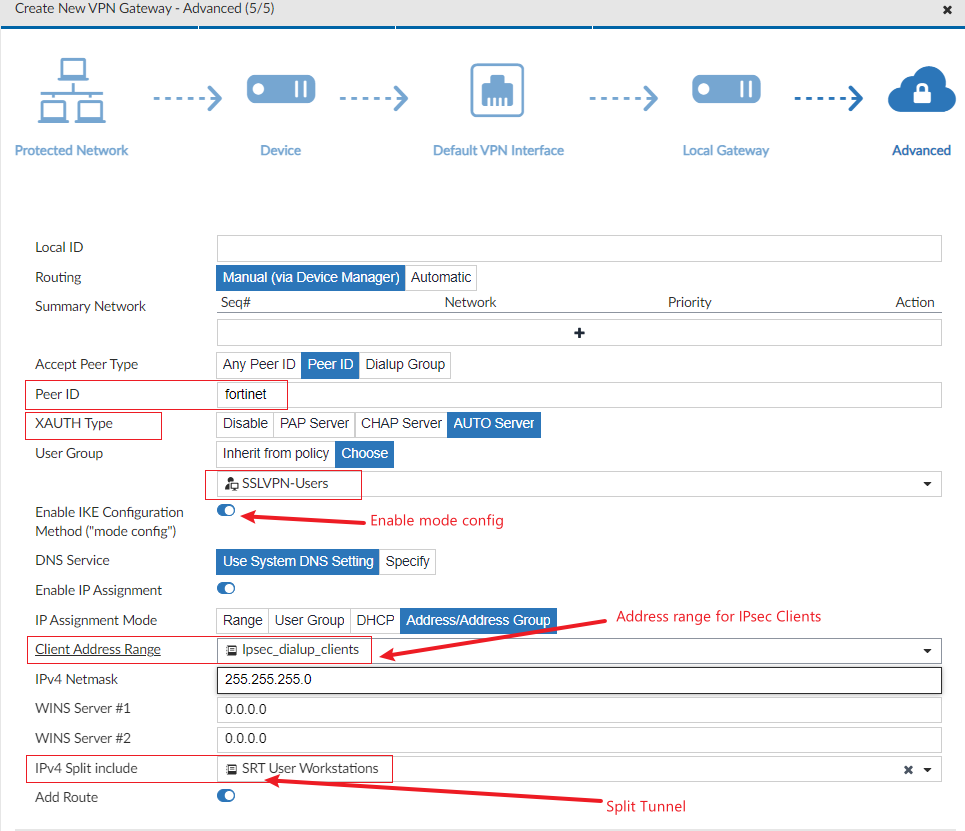Click the Default VPN Interface step icon

pos(497,90)
